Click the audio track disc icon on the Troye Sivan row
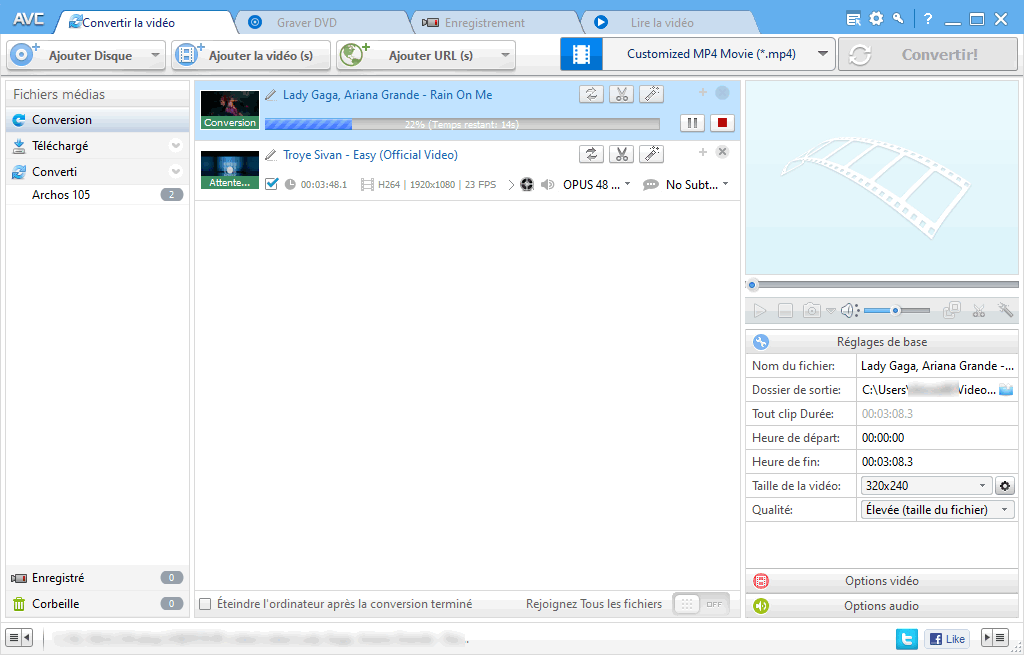Viewport: 1024px width, 655px height. pyautogui.click(x=527, y=185)
